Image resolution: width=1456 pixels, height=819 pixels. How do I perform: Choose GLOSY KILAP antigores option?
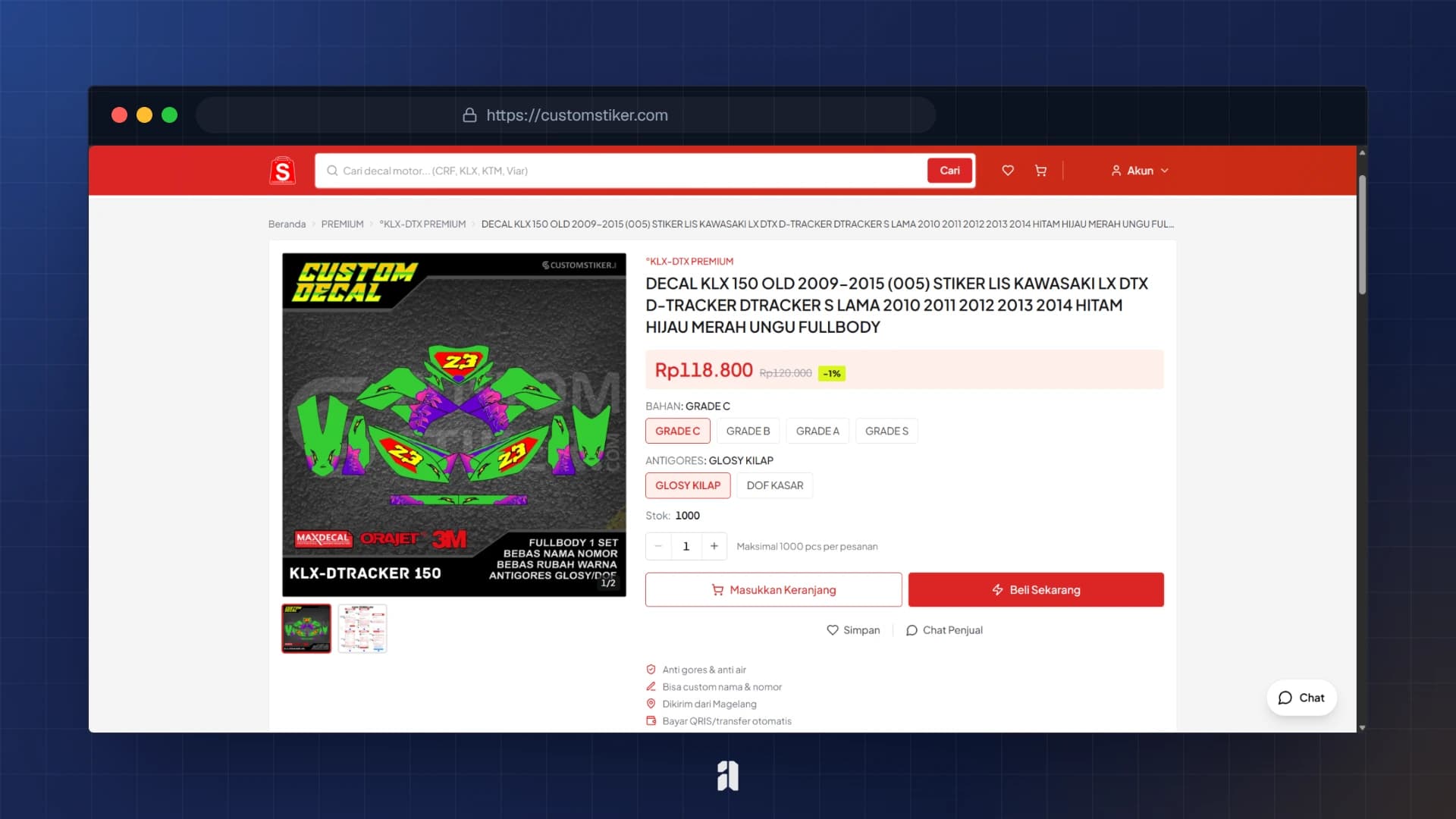(x=688, y=485)
